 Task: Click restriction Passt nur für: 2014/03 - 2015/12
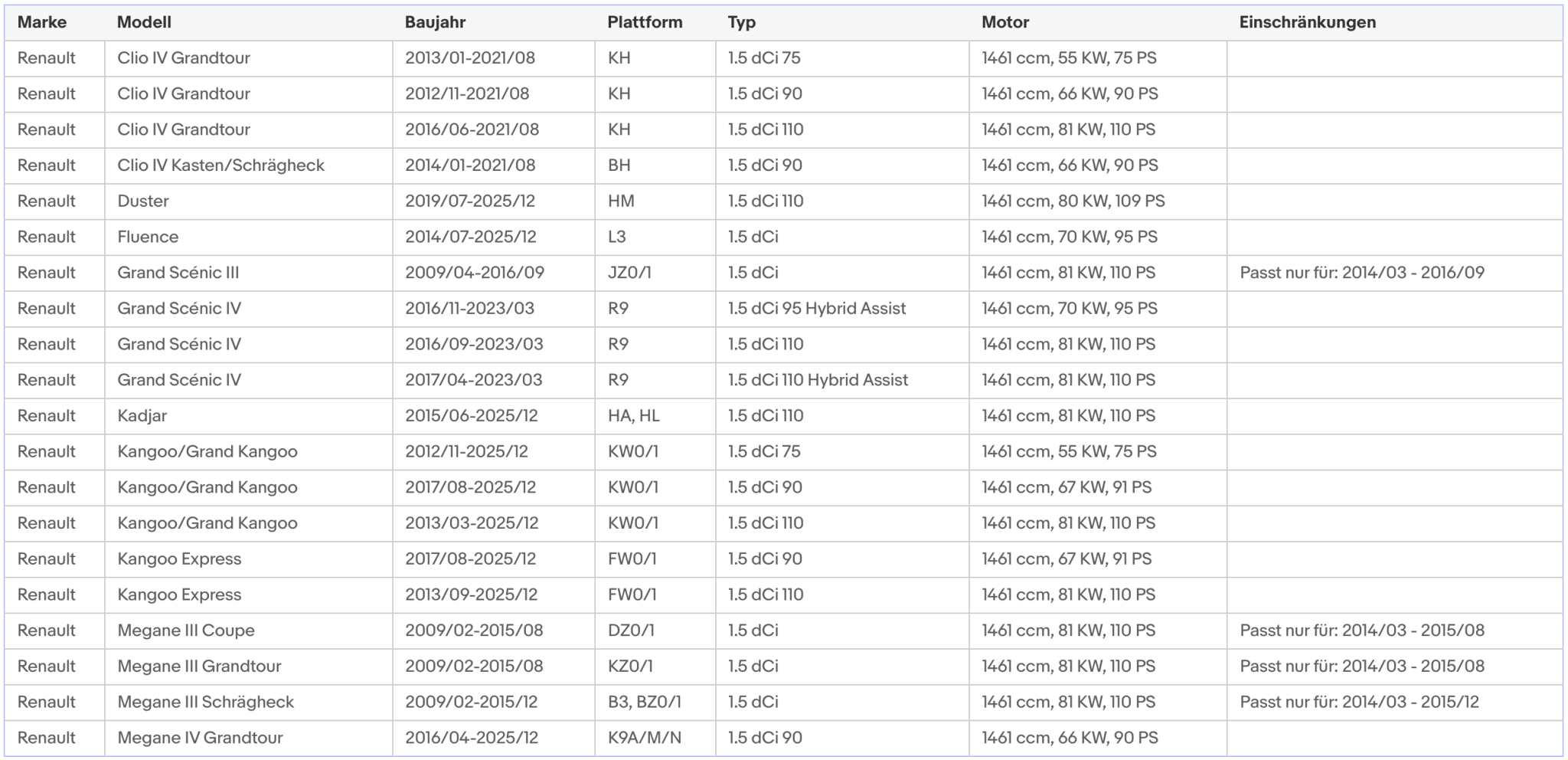click(x=1395, y=702)
